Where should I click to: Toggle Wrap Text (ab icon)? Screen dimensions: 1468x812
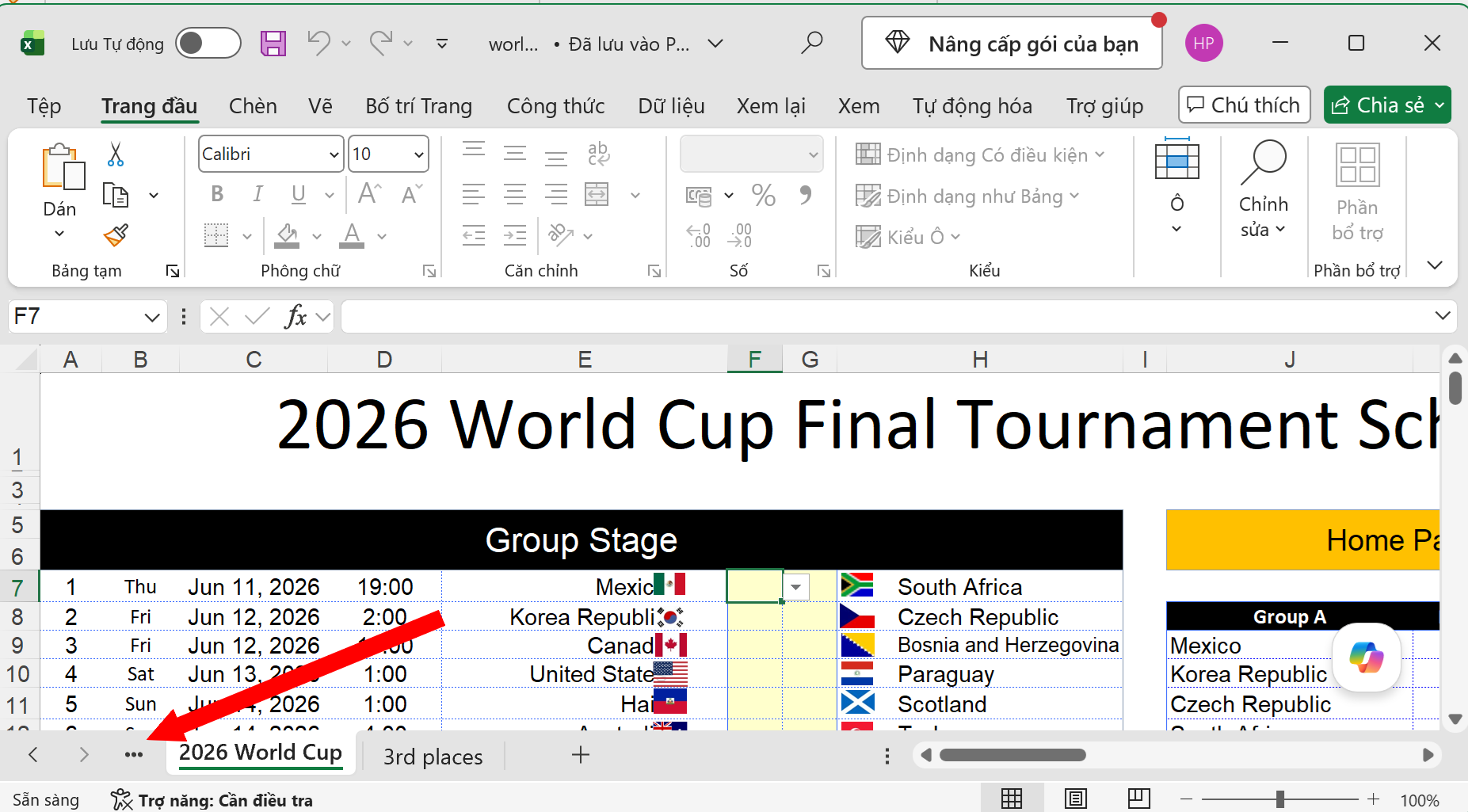point(598,154)
